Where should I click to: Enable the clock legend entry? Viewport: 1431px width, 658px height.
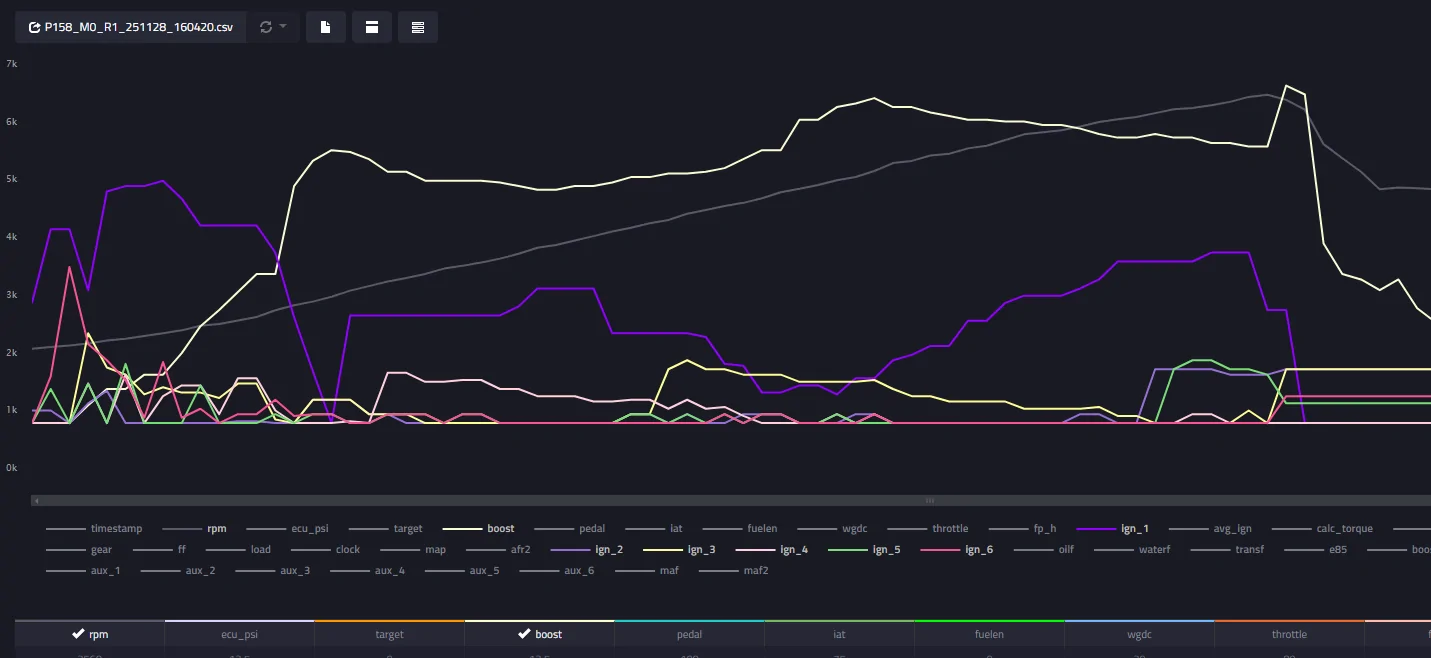coord(325,549)
